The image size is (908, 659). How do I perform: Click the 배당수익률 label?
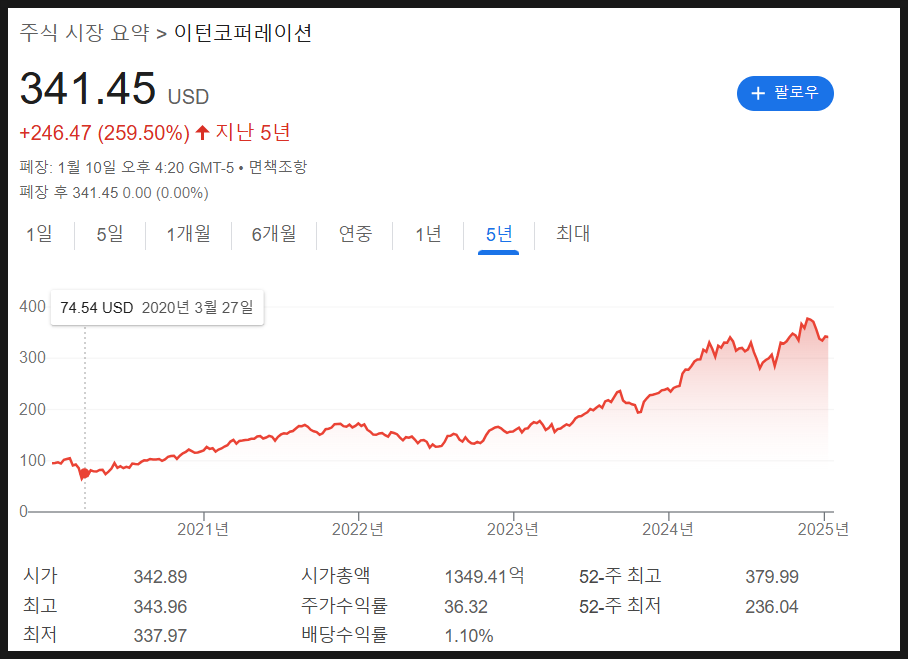tap(345, 635)
